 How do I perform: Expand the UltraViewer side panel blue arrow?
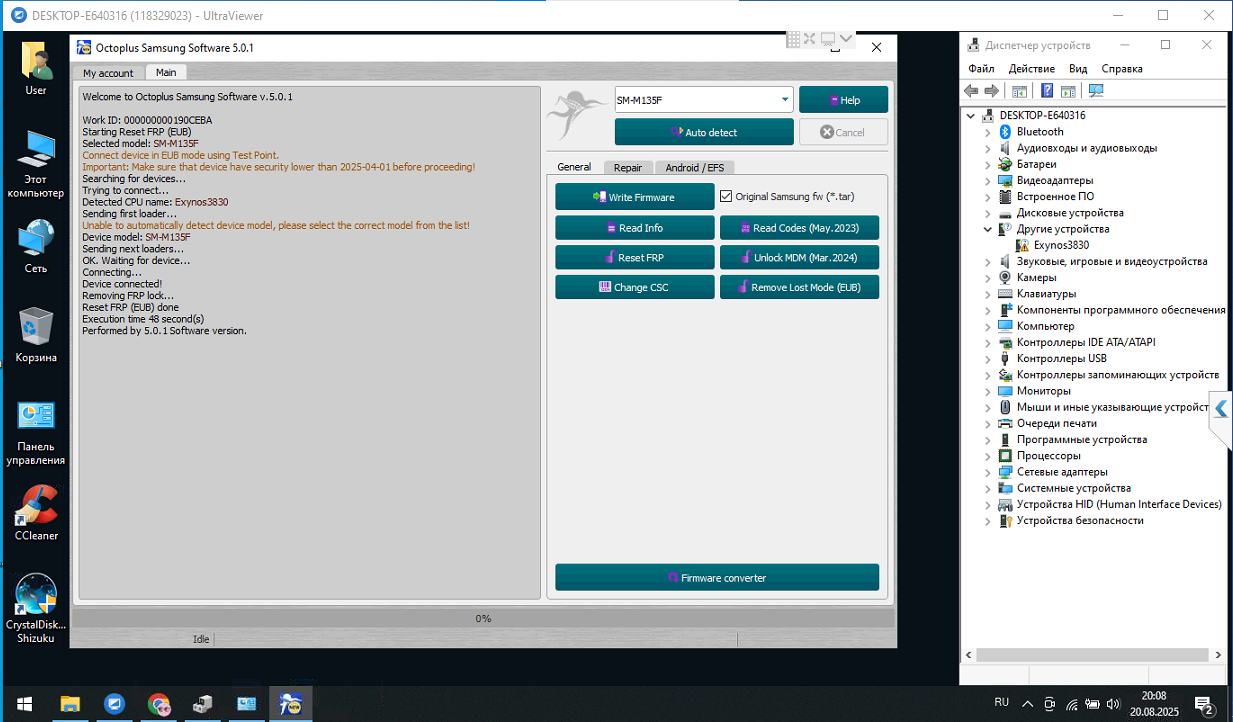coord(1221,409)
